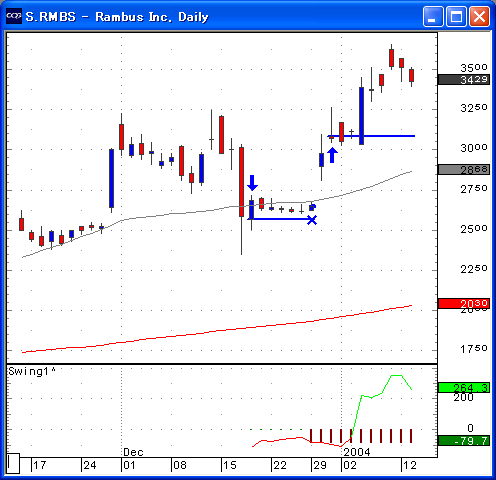Click the Dec month label on time axis

pos(133,452)
